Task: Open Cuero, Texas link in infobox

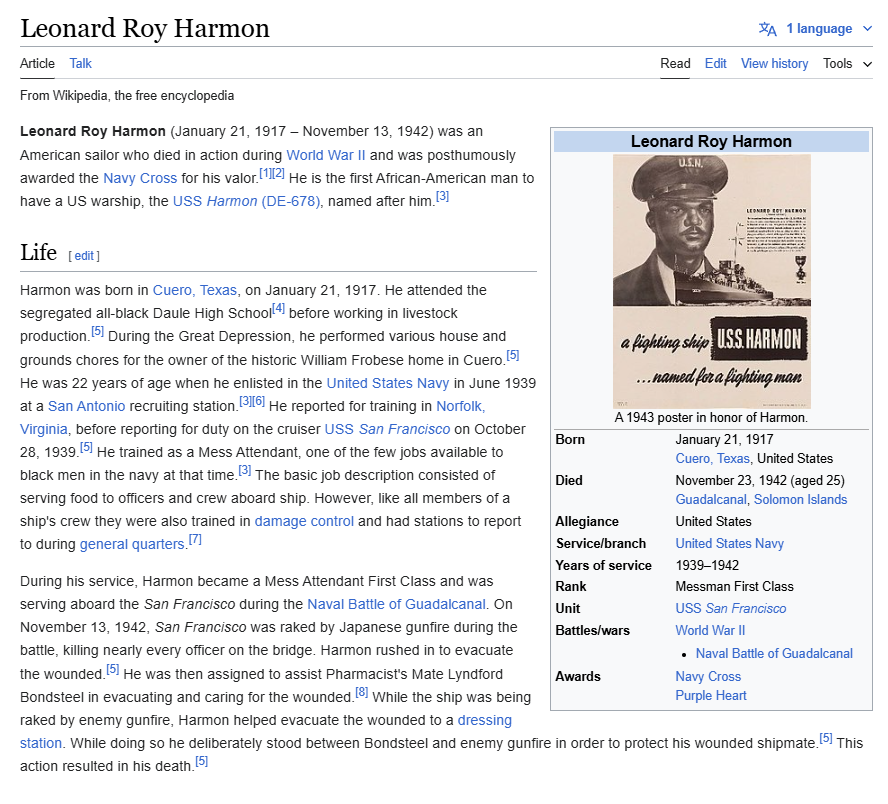Action: (712, 459)
